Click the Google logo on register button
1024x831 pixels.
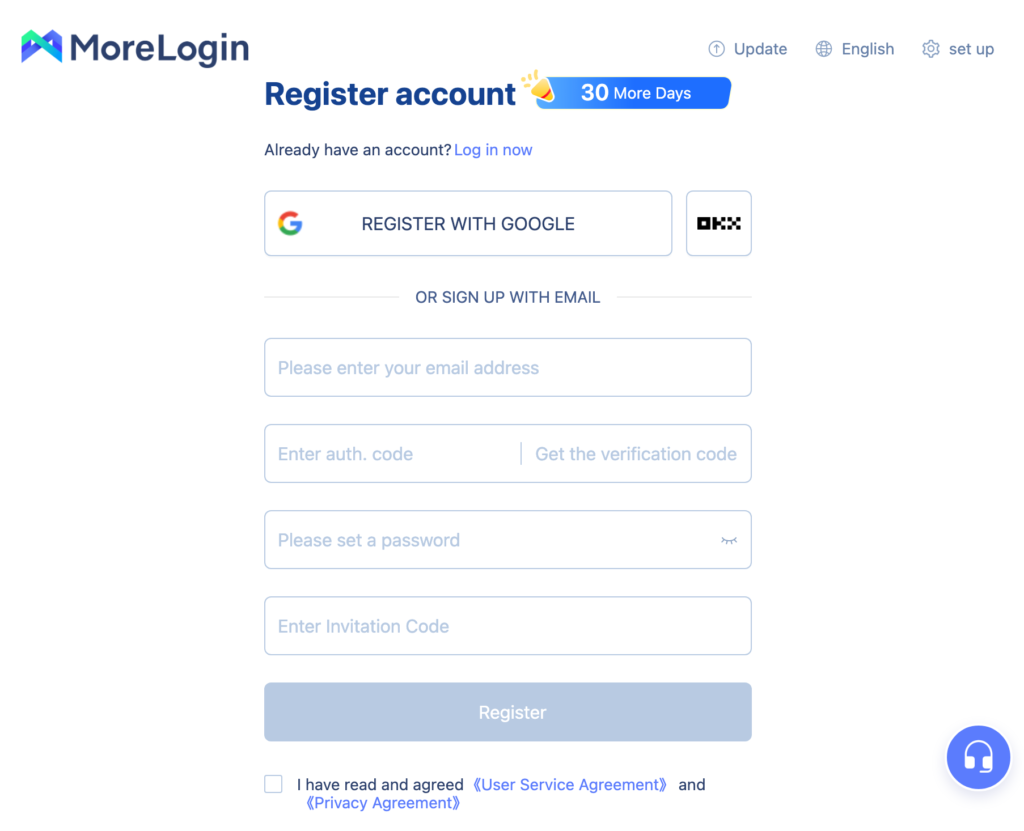tap(290, 223)
